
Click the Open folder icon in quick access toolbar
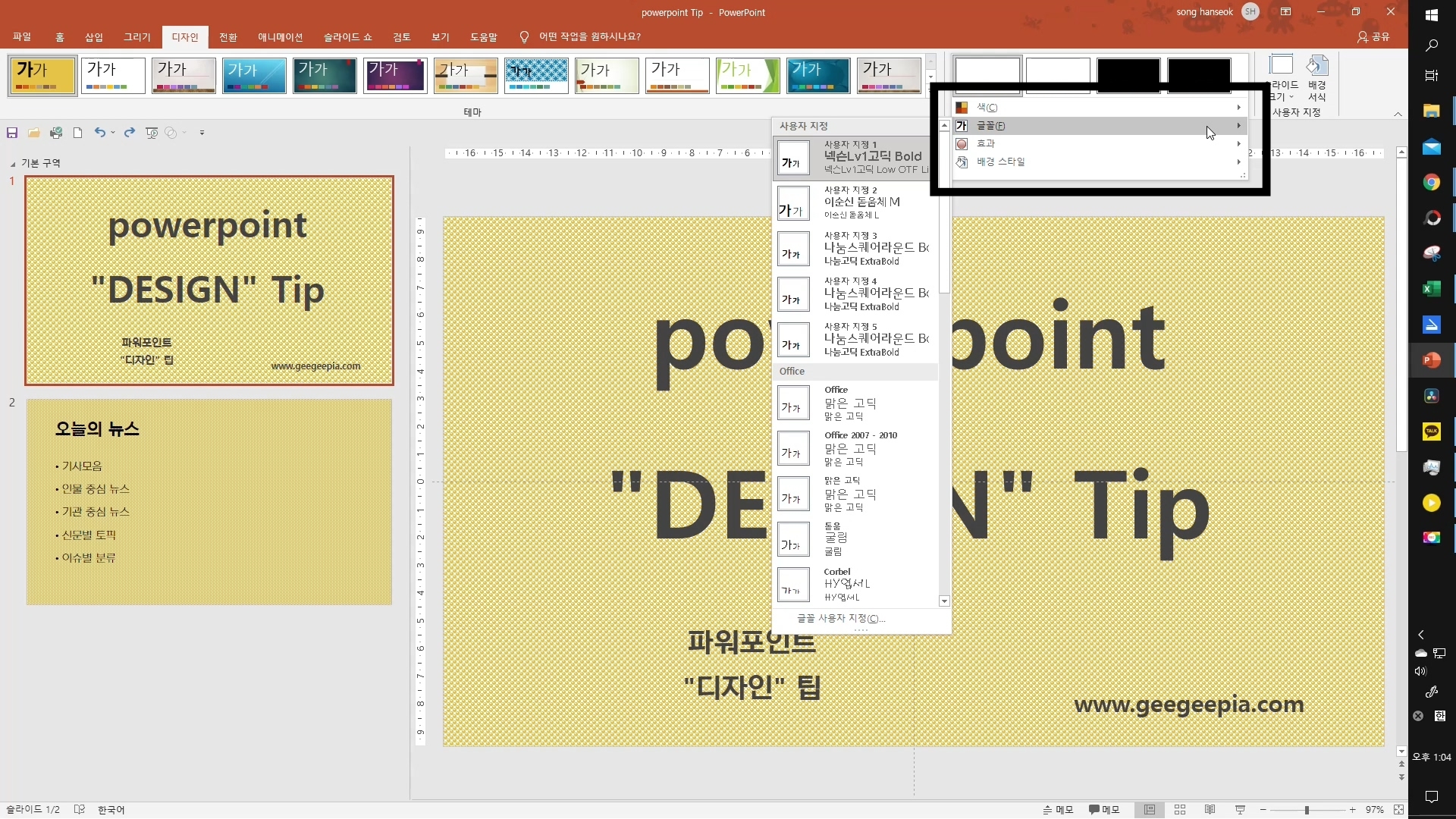[33, 133]
